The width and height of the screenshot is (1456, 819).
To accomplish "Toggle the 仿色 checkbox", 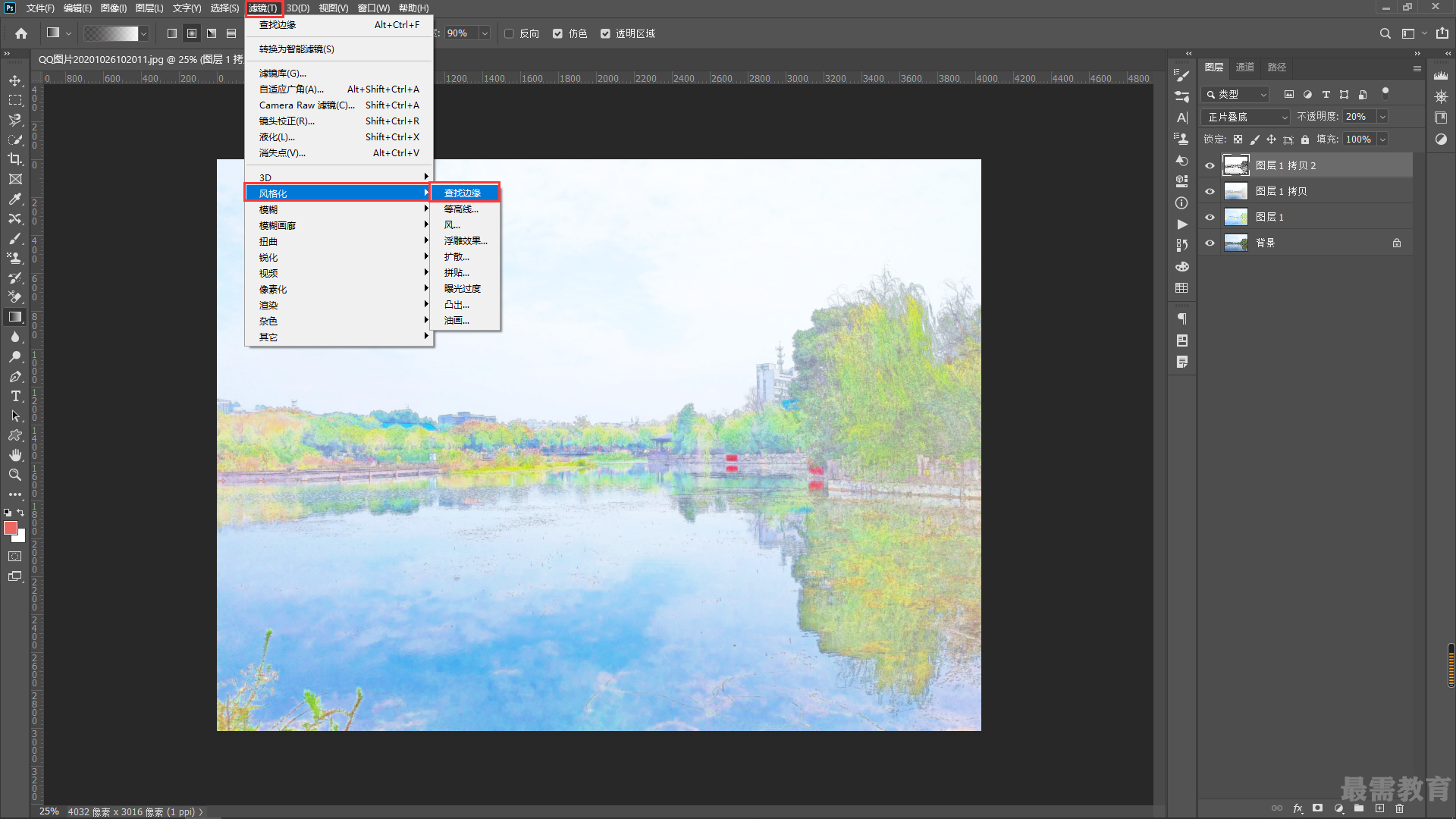I will click(558, 33).
